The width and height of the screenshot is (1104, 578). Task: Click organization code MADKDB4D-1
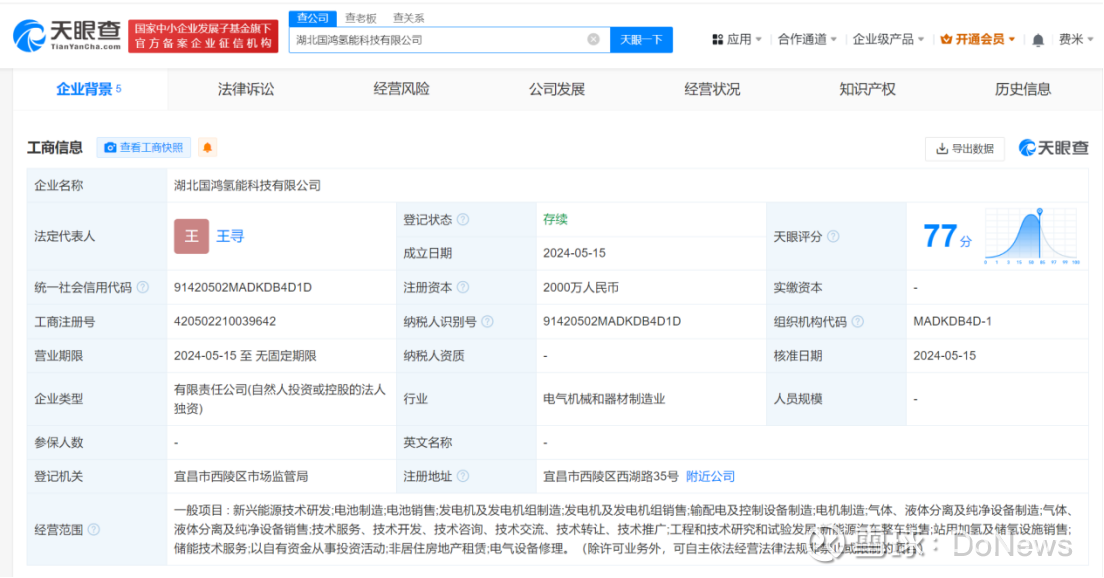(952, 321)
